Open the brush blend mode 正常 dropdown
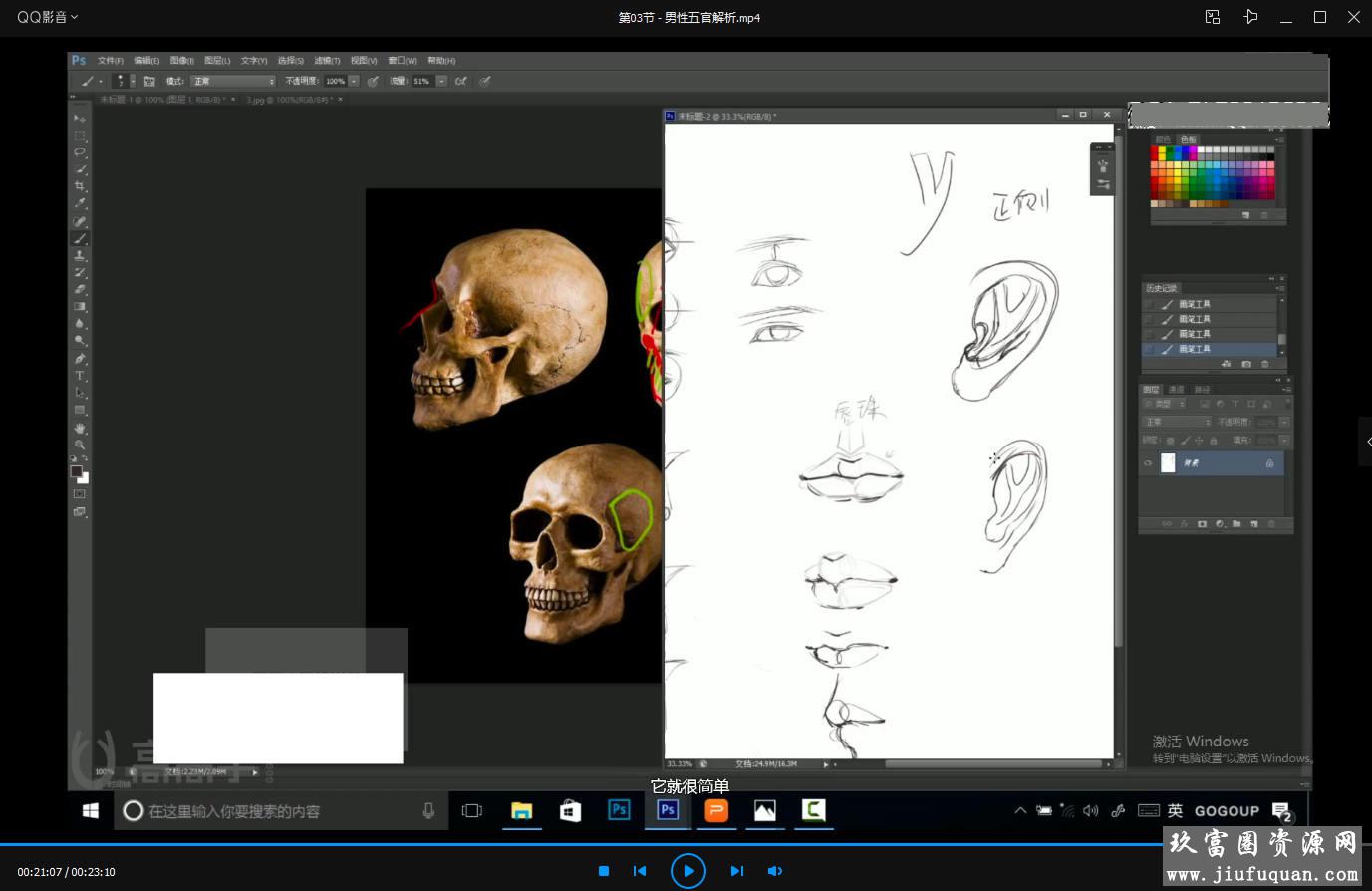The height and width of the screenshot is (891, 1372). [232, 81]
